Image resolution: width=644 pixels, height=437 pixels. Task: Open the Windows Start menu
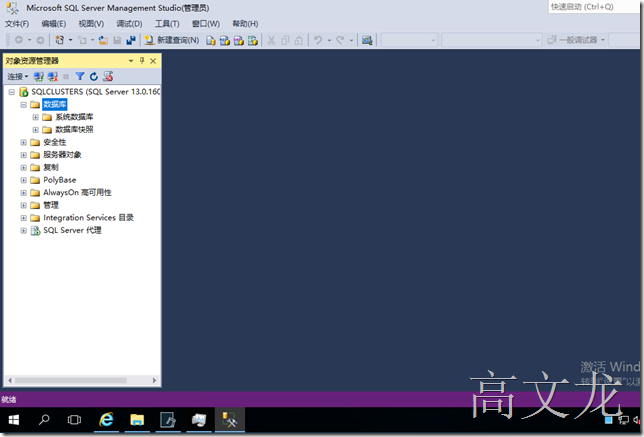click(x=14, y=420)
